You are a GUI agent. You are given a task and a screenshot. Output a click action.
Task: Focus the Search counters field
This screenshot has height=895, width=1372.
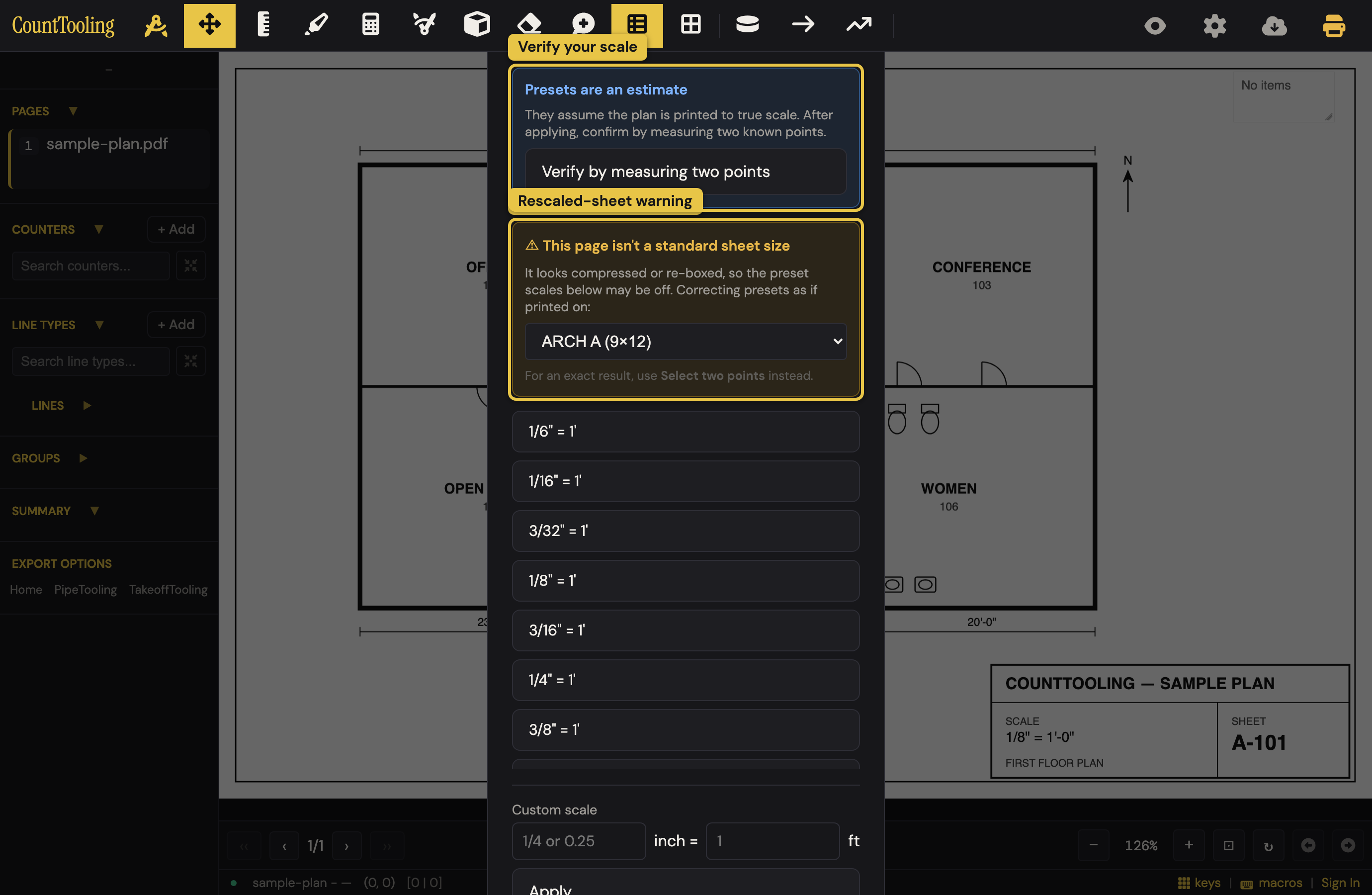point(90,266)
